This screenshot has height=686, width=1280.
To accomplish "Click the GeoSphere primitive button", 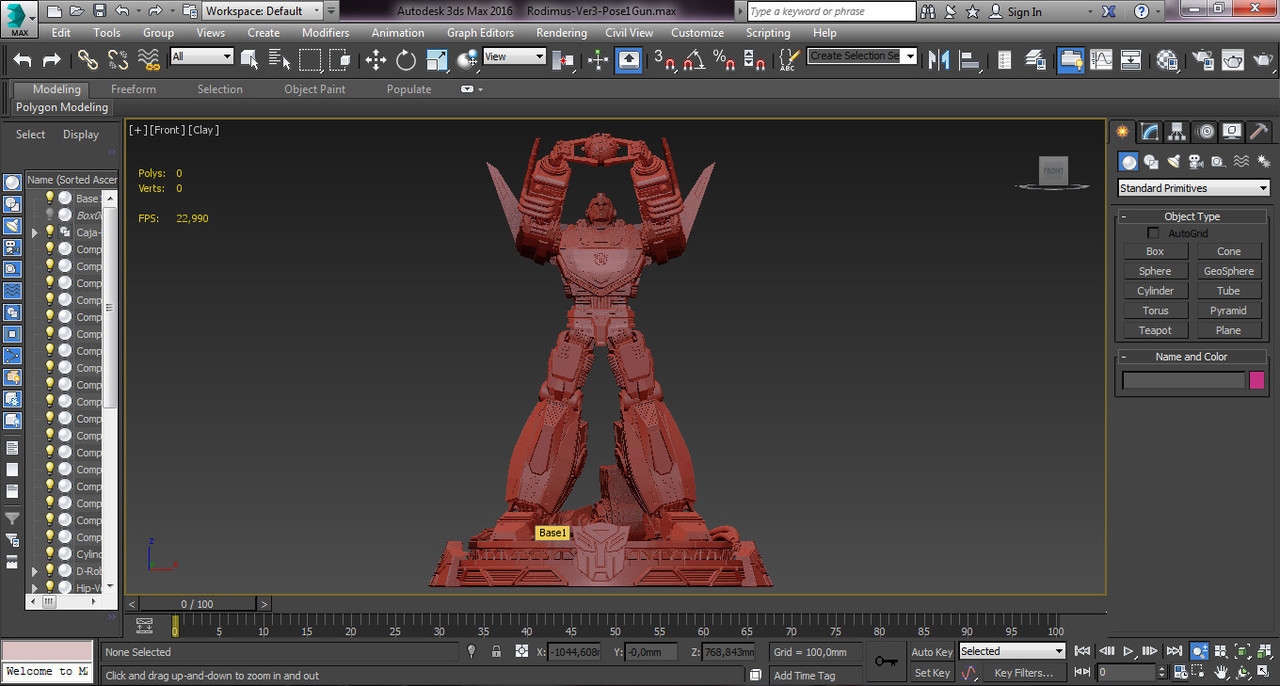I will (x=1229, y=271).
